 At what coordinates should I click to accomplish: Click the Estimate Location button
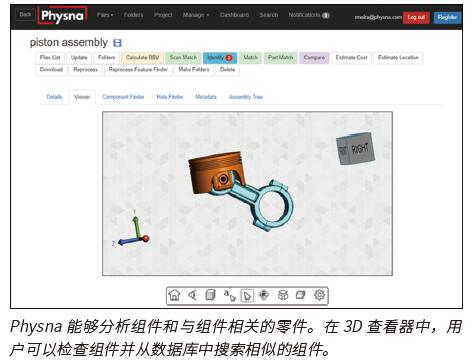coord(398,57)
